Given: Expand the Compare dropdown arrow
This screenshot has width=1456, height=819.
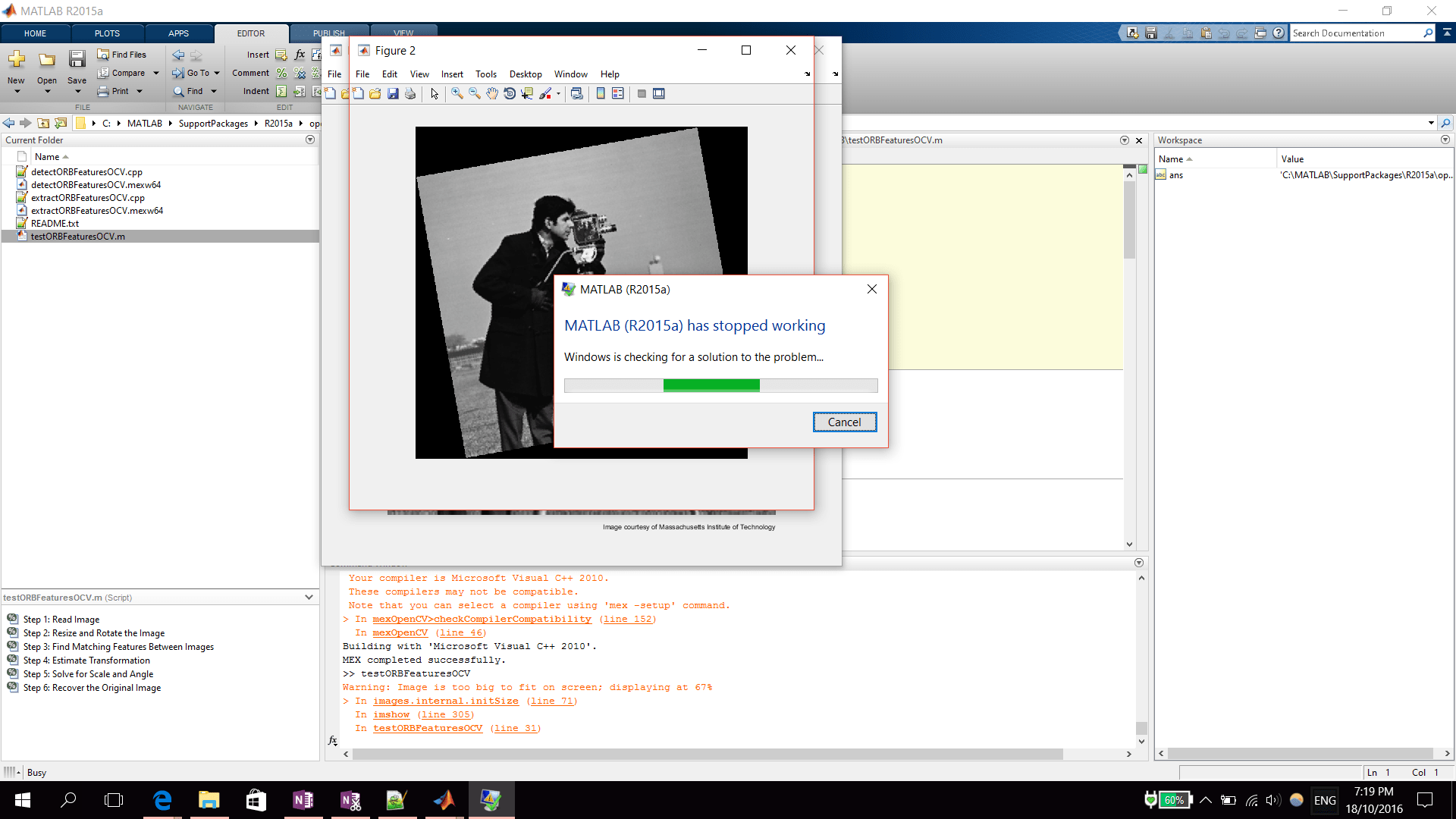Looking at the screenshot, I should click(155, 73).
